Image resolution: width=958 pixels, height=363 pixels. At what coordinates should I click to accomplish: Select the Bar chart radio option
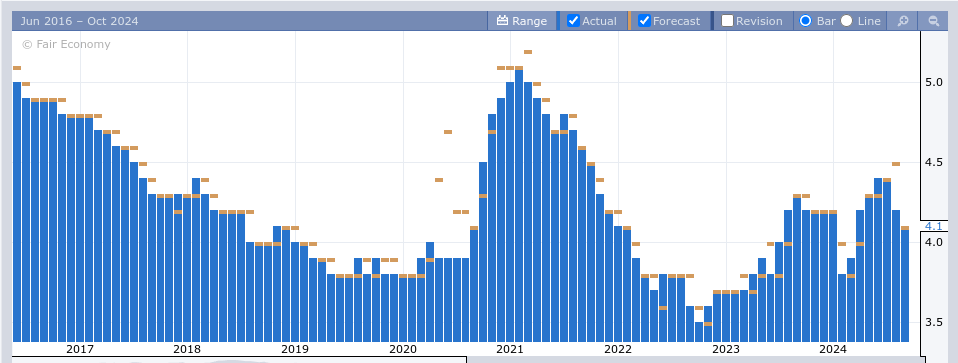click(805, 21)
